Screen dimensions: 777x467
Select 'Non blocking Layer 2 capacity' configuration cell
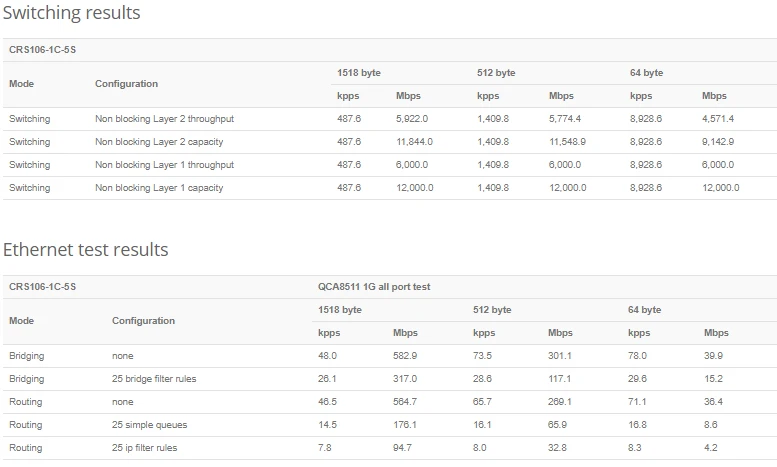pyautogui.click(x=158, y=142)
